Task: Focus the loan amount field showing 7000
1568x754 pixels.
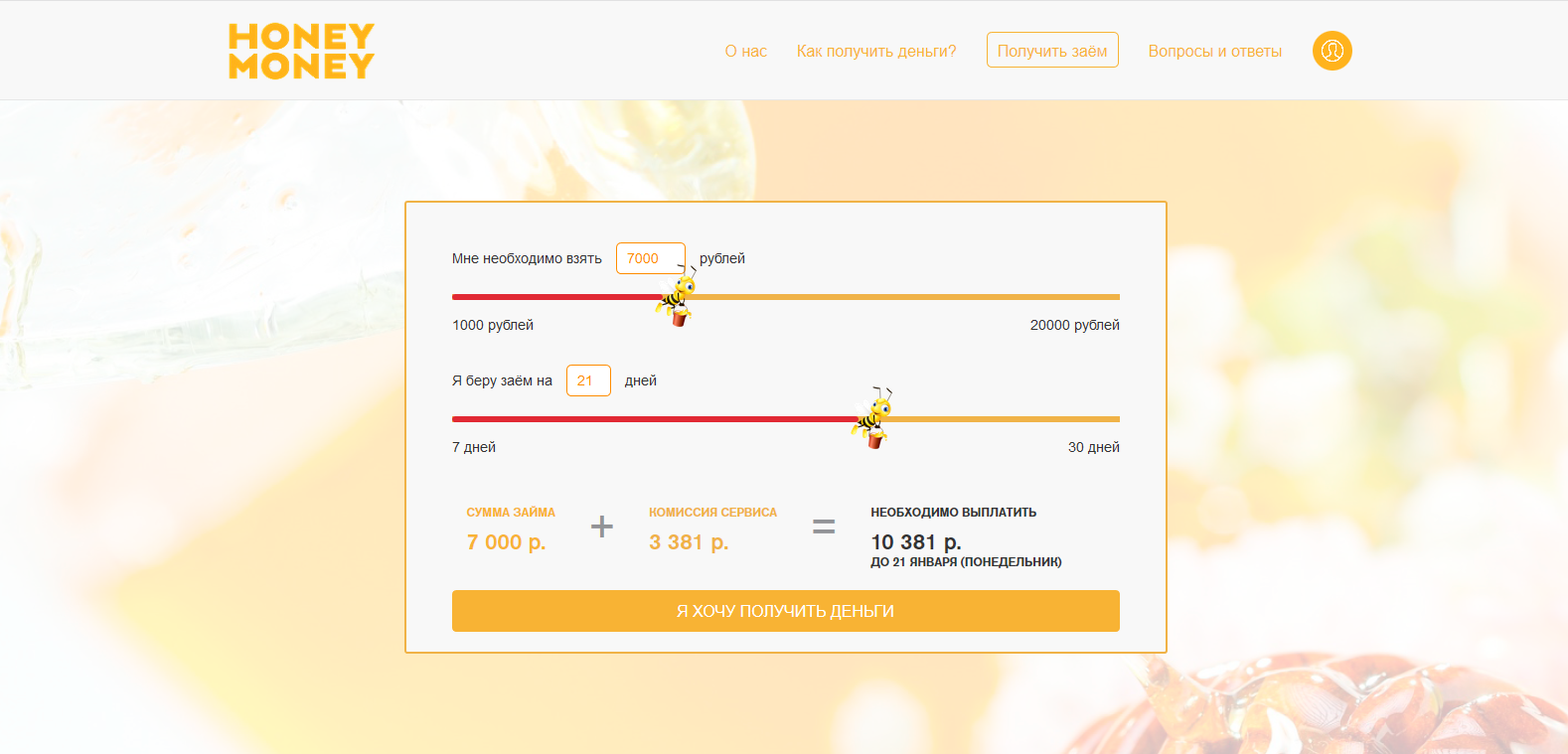Action: (x=650, y=258)
